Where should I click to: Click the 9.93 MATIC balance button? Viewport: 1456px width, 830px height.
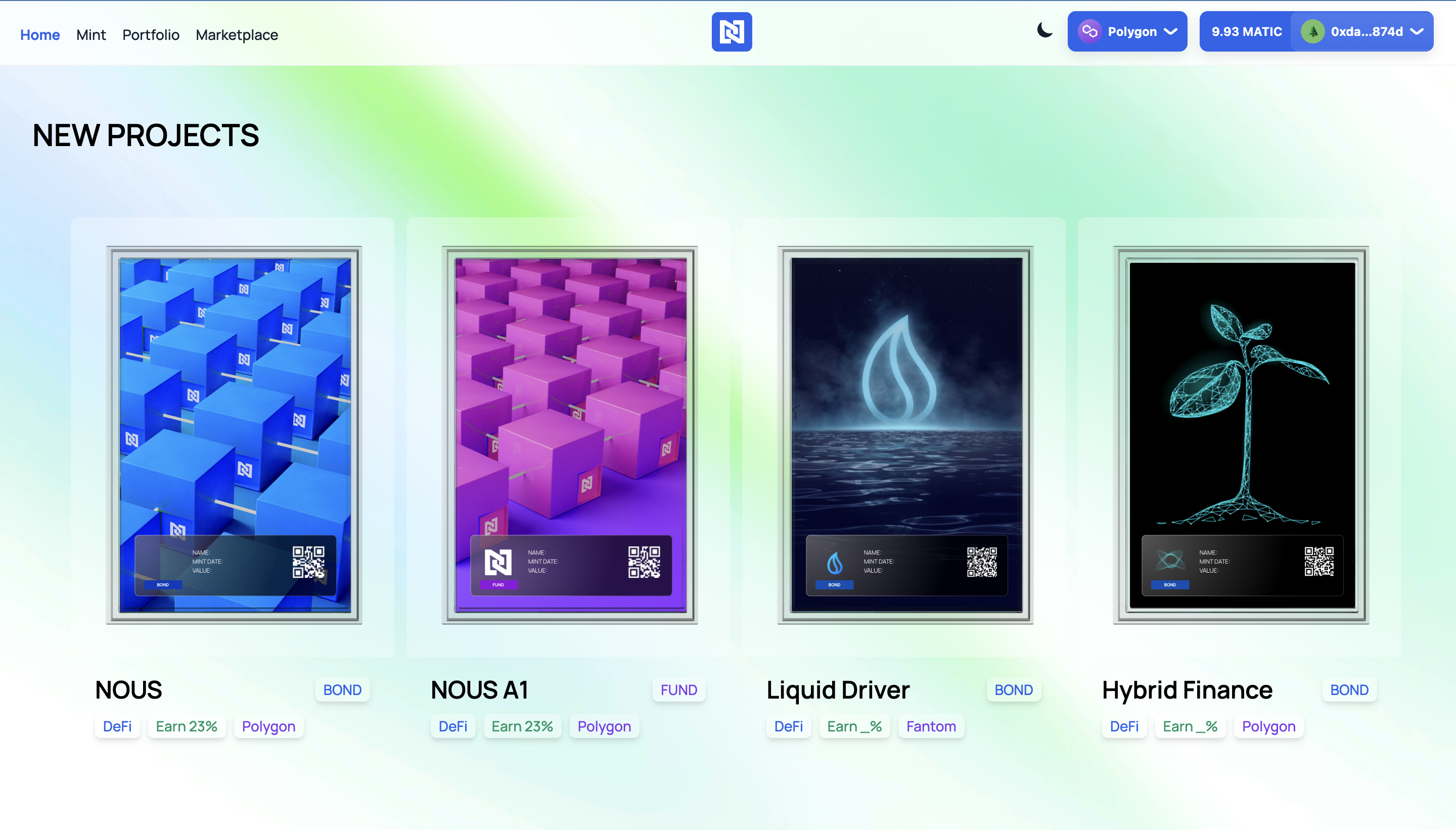(x=1246, y=31)
